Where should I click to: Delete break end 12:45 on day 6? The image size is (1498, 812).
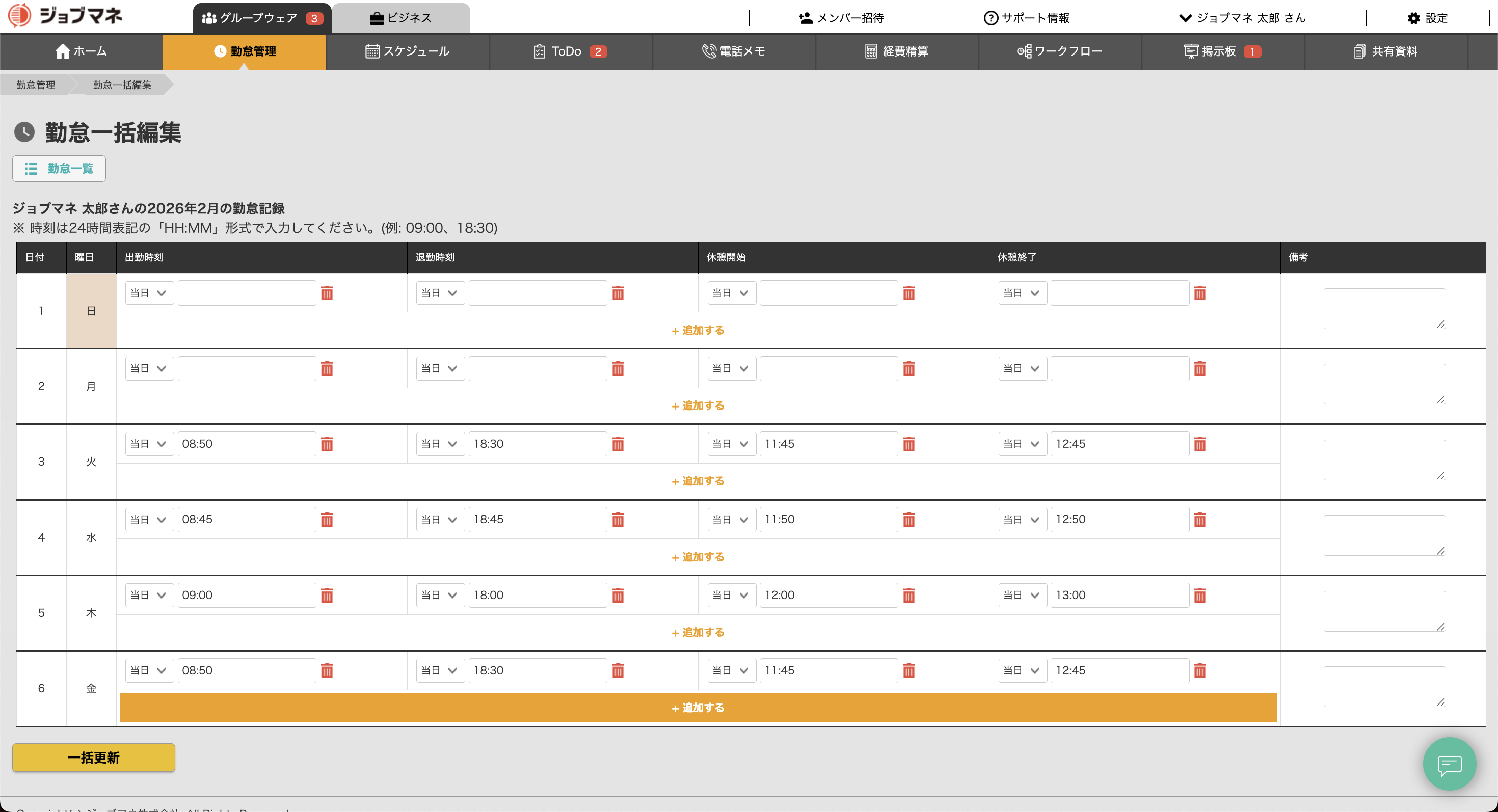[x=1199, y=671]
